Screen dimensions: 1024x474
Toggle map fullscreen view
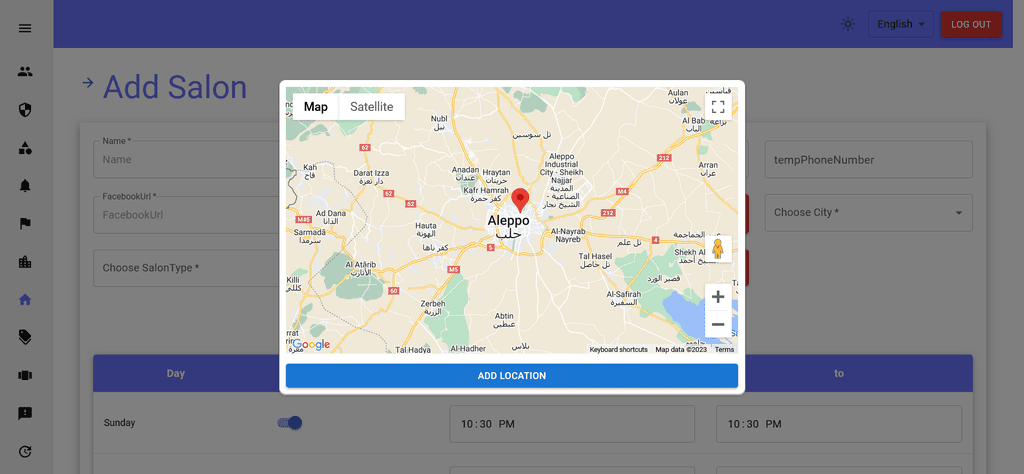tap(718, 107)
